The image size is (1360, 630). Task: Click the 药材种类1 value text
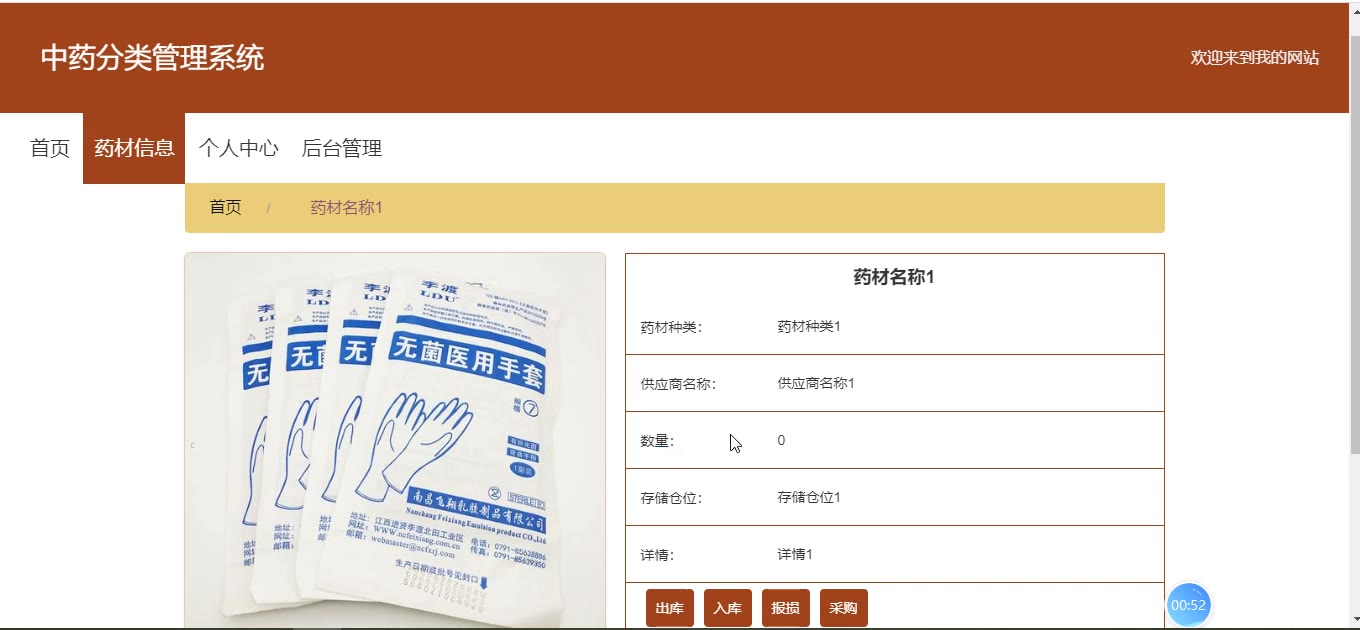click(x=809, y=326)
